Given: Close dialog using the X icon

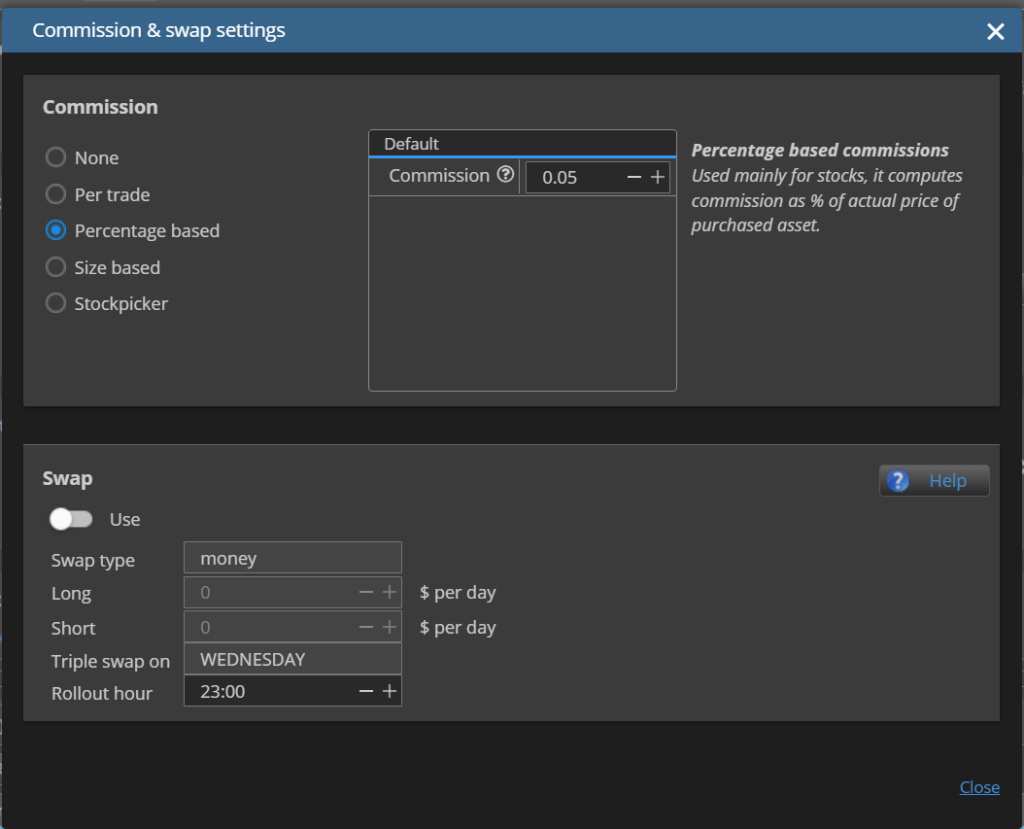Looking at the screenshot, I should [995, 31].
